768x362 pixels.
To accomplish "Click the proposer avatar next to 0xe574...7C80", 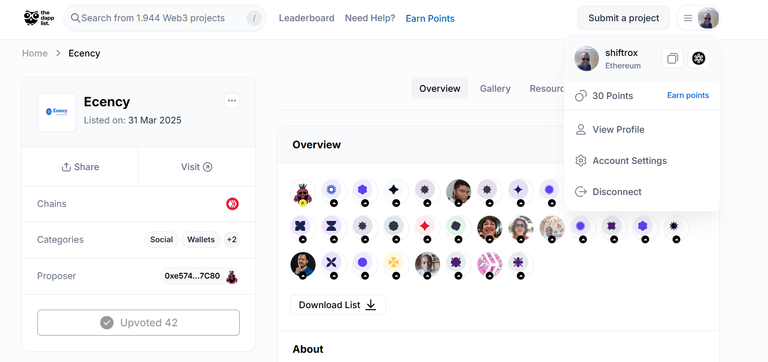I will [x=231, y=276].
